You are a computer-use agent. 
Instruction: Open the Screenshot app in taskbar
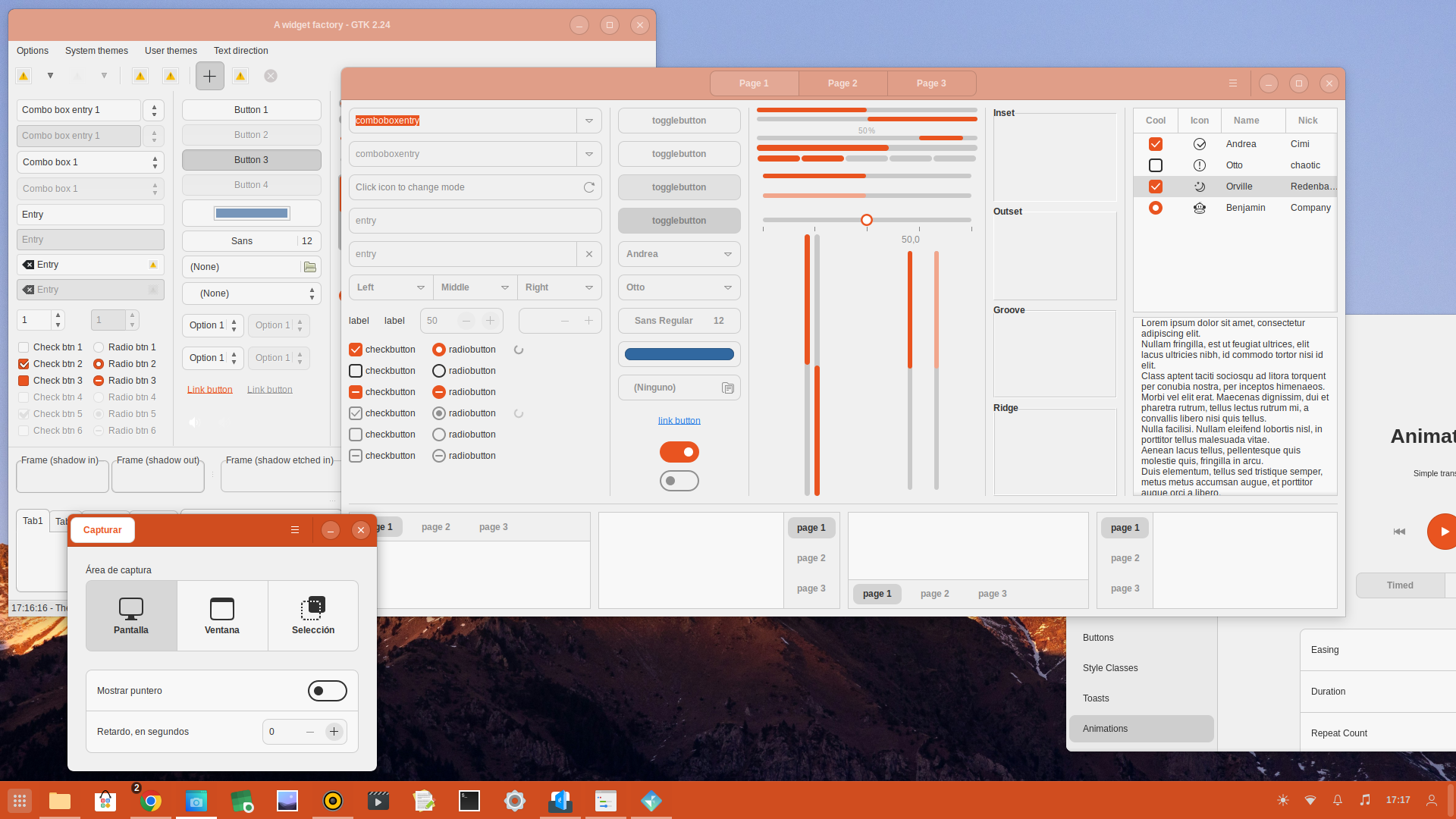pyautogui.click(x=196, y=800)
